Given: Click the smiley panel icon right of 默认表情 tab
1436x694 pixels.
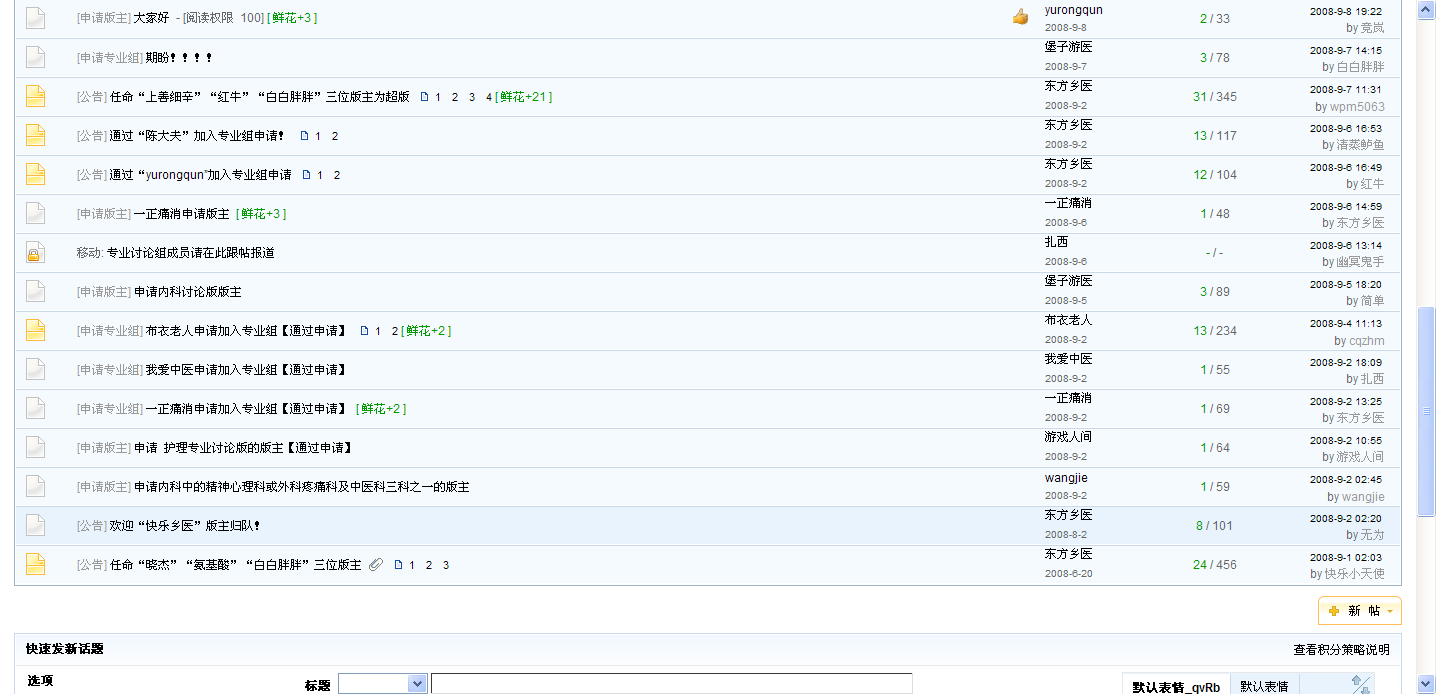Looking at the screenshot, I should pyautogui.click(x=1361, y=685).
